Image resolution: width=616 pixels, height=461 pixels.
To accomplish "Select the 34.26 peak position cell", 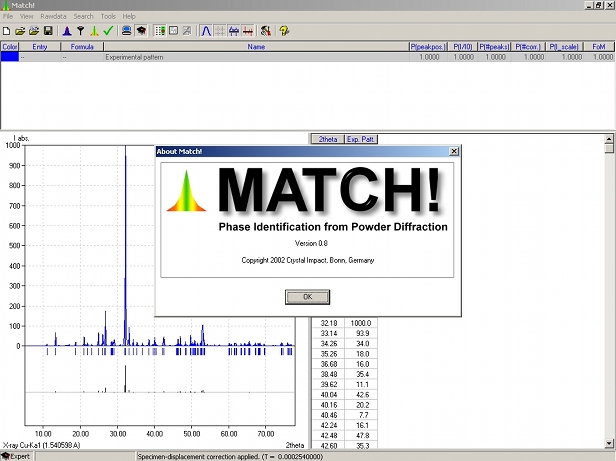I will click(328, 343).
